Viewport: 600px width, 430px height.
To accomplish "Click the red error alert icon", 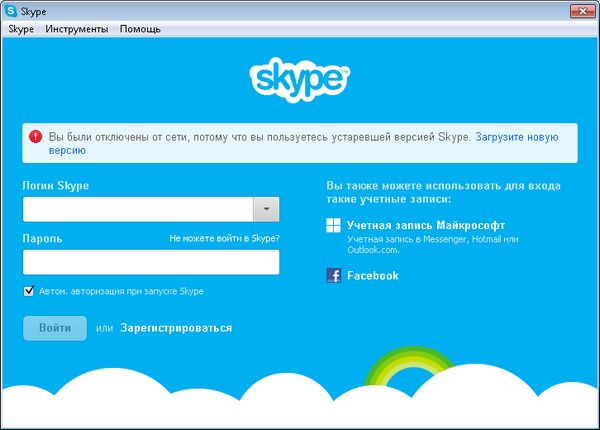I will (x=36, y=137).
